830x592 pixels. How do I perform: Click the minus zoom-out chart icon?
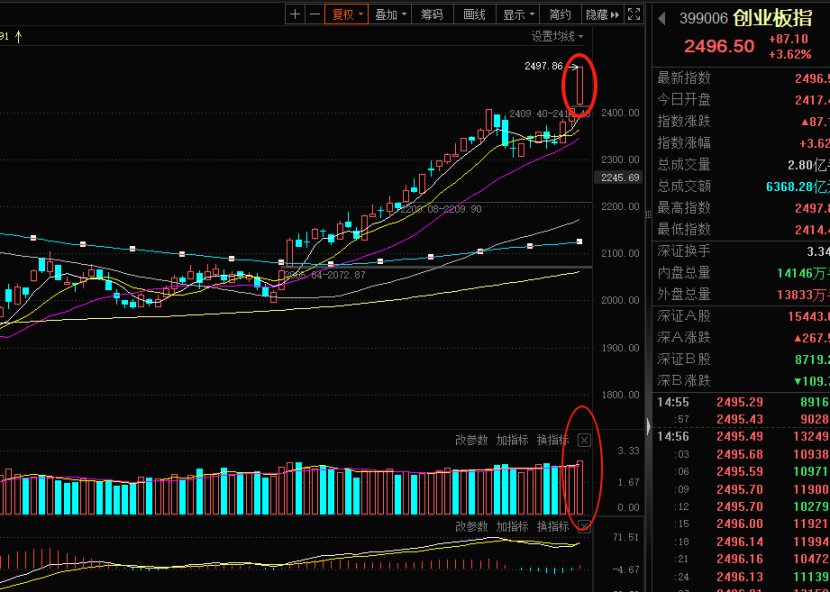314,14
